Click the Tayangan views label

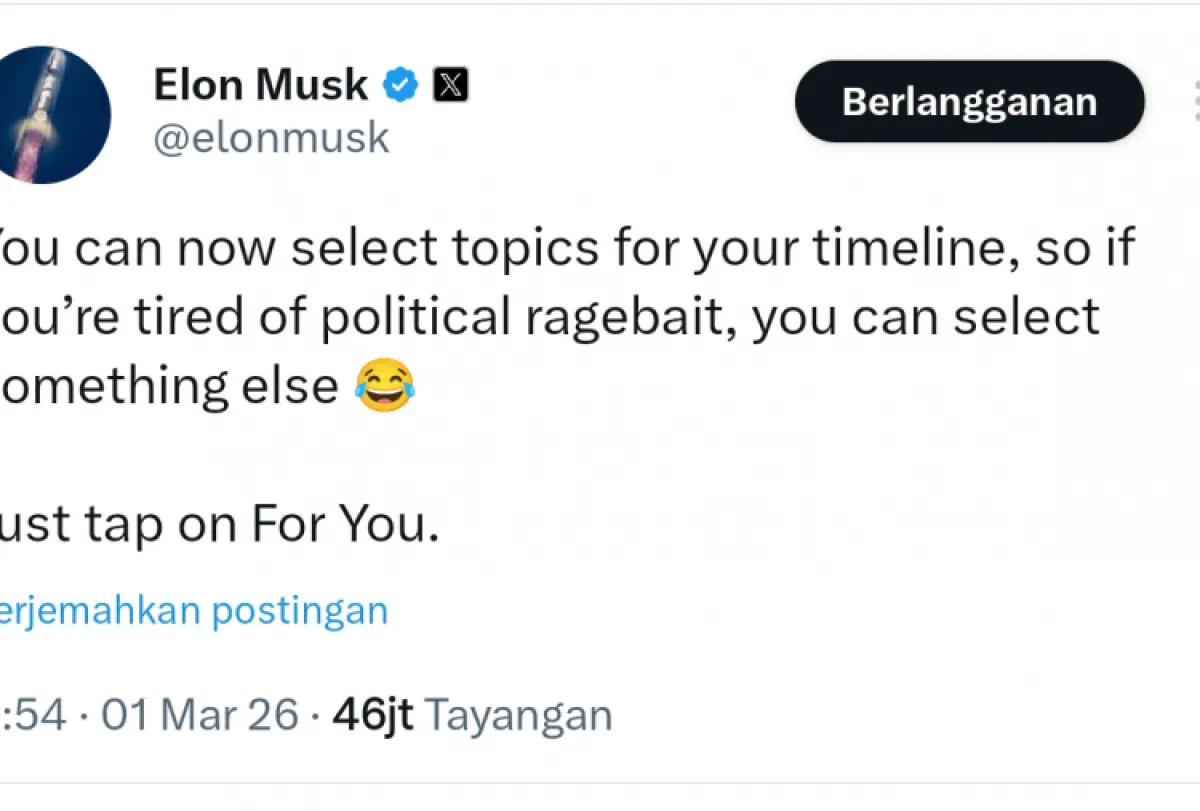click(519, 715)
